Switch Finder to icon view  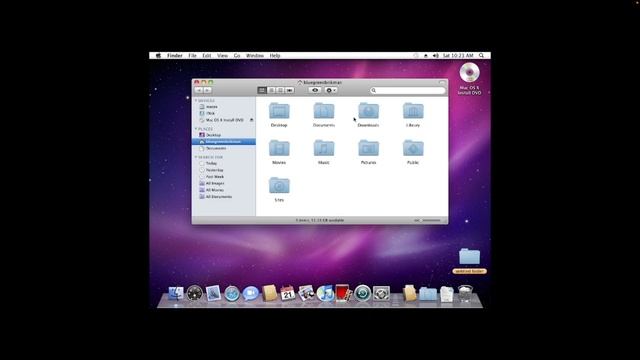[262, 90]
